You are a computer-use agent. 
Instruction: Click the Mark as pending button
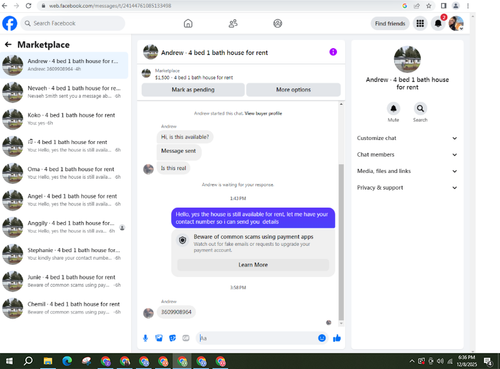(x=193, y=90)
